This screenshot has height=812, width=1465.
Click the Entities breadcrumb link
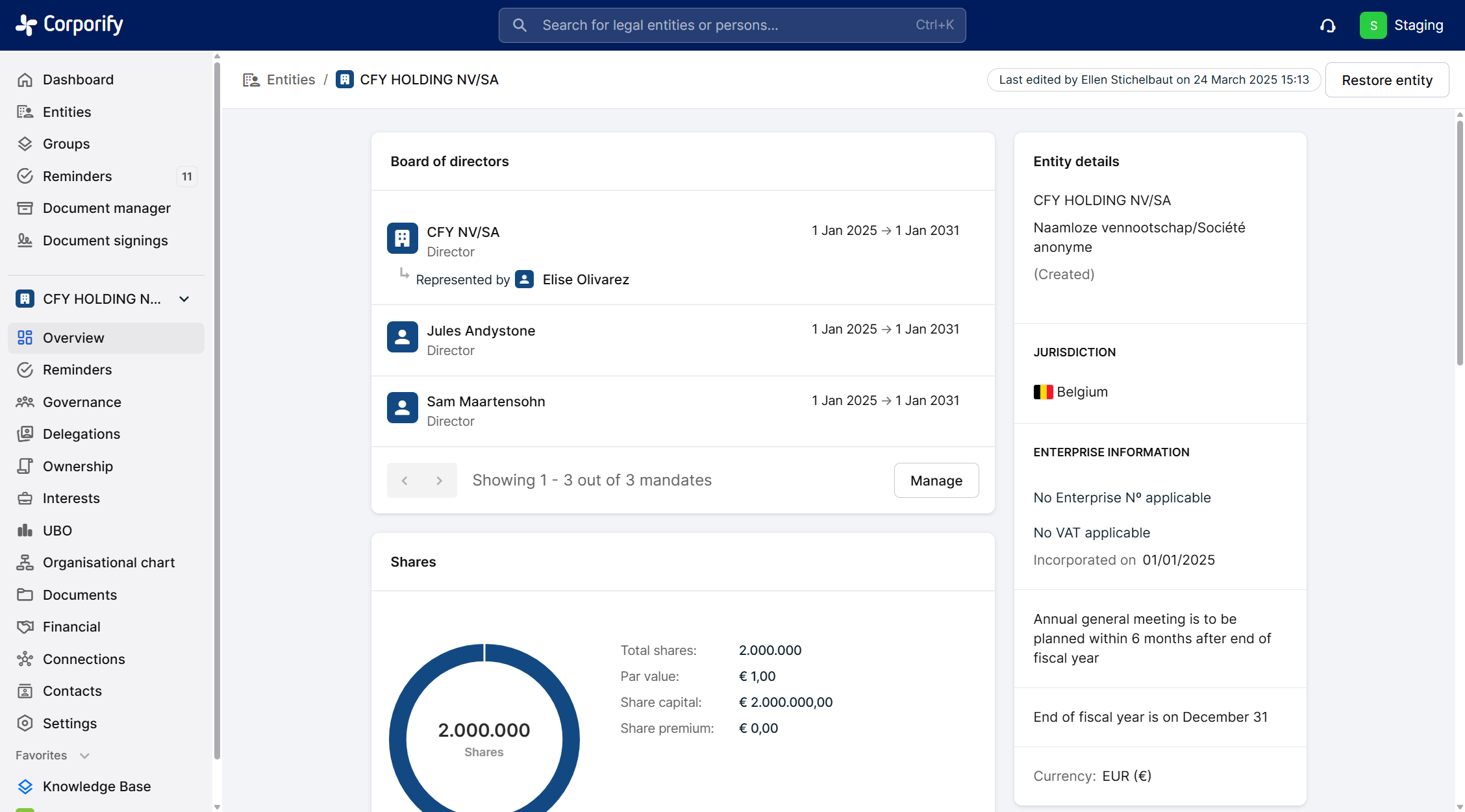click(x=290, y=80)
